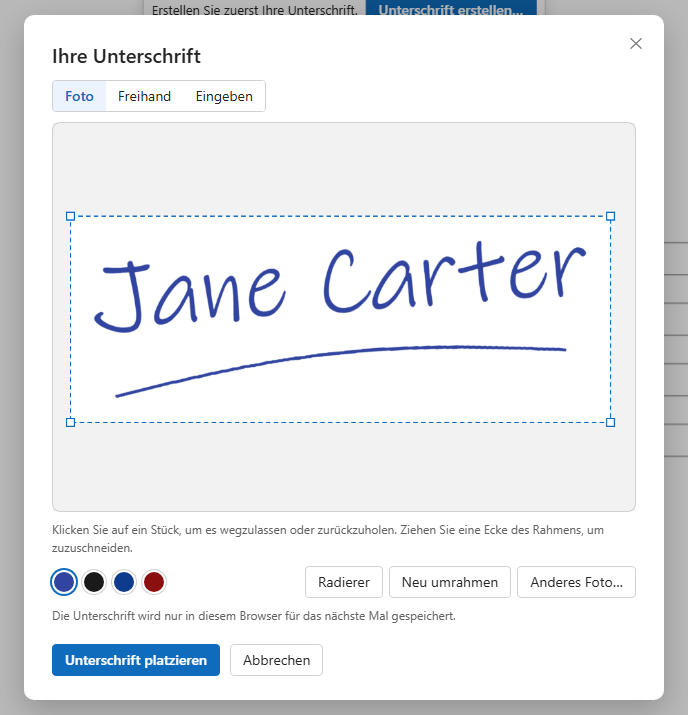Click the Abbrechen button
The height and width of the screenshot is (715, 688).
point(276,660)
